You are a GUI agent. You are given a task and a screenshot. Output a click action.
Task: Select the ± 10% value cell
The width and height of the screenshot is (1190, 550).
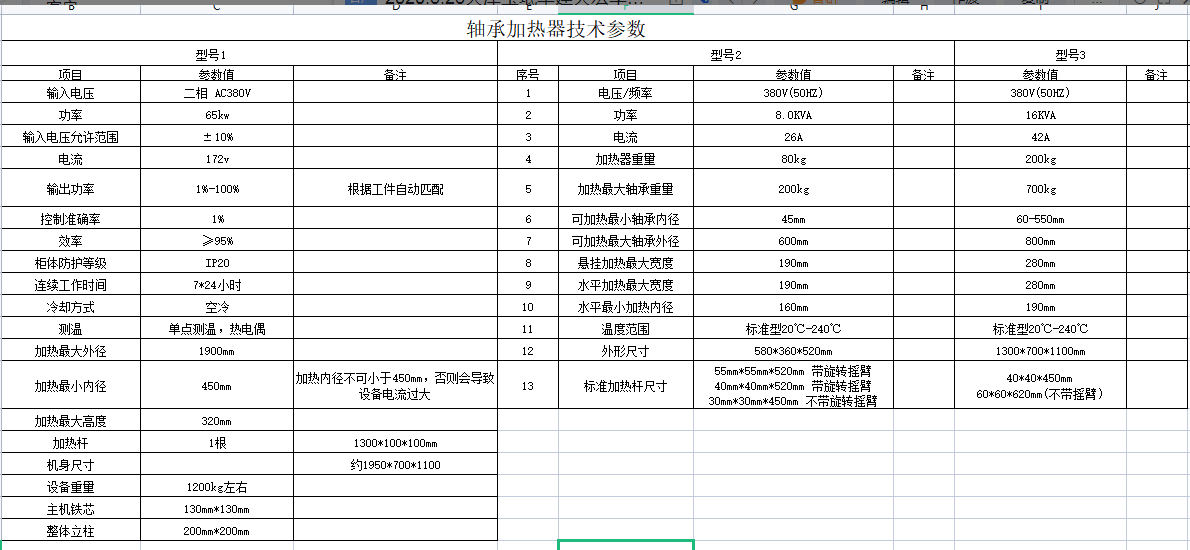click(217, 137)
